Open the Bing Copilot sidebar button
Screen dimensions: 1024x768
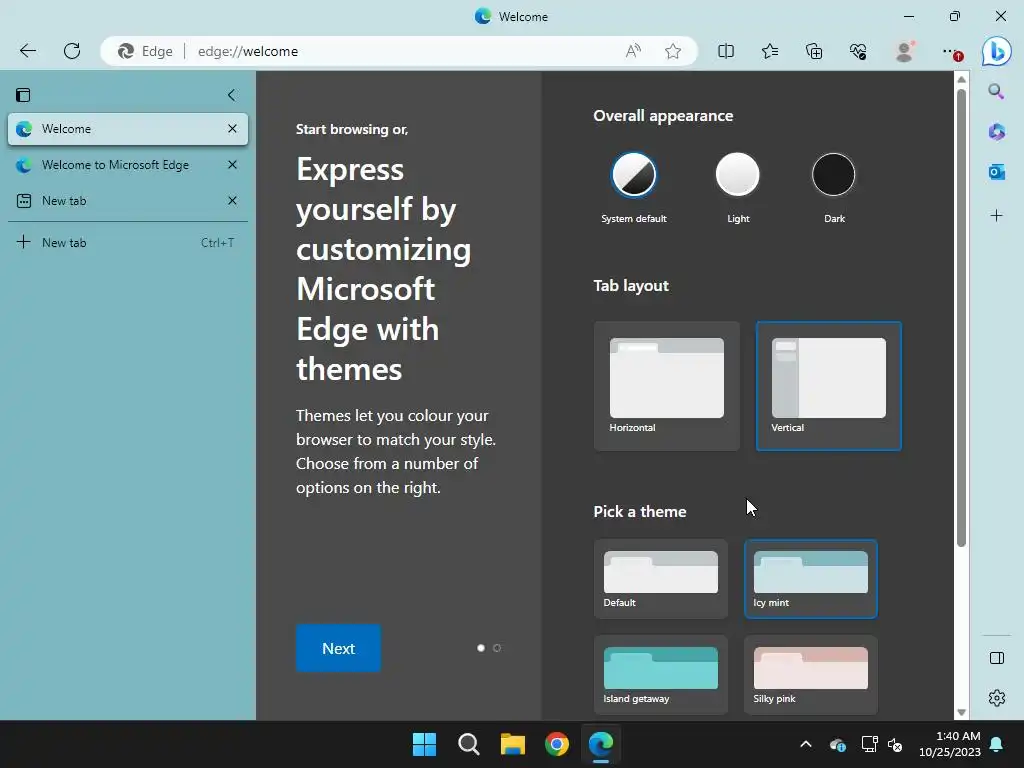click(x=997, y=51)
